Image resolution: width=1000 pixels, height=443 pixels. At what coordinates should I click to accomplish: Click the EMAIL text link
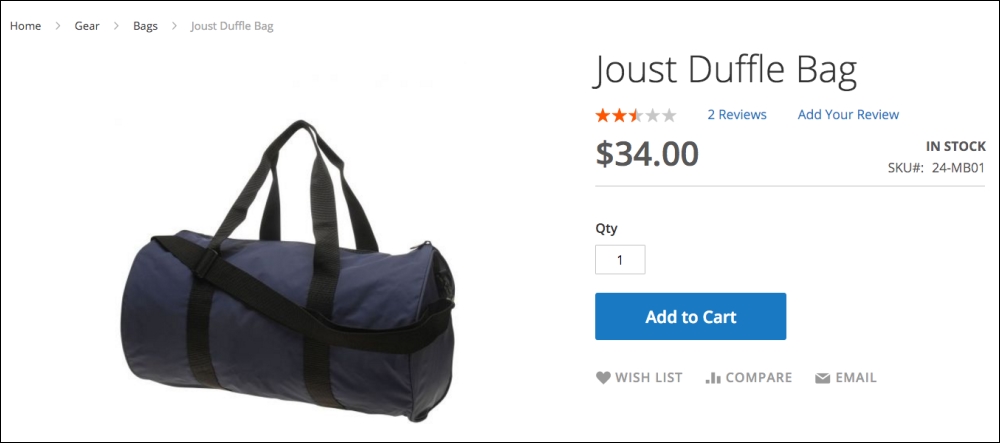click(856, 378)
